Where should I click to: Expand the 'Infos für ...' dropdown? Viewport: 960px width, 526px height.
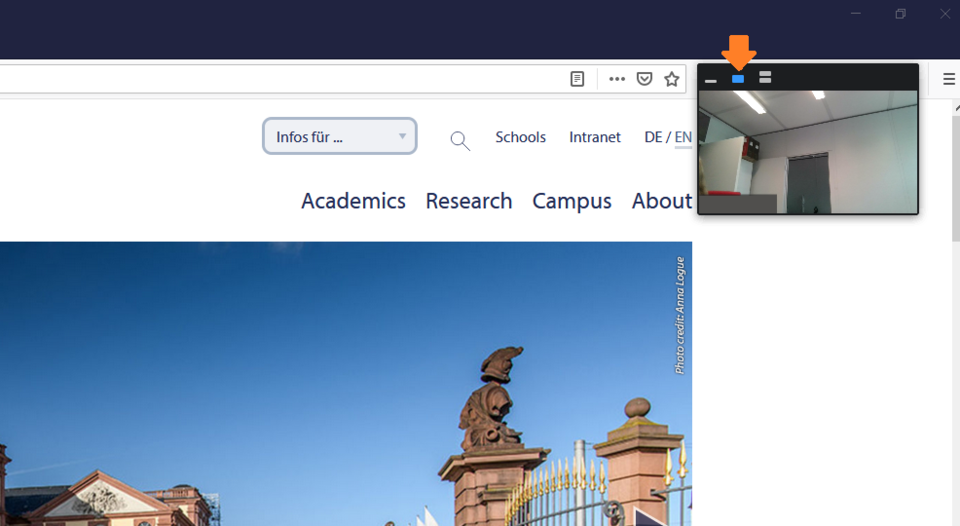(340, 136)
